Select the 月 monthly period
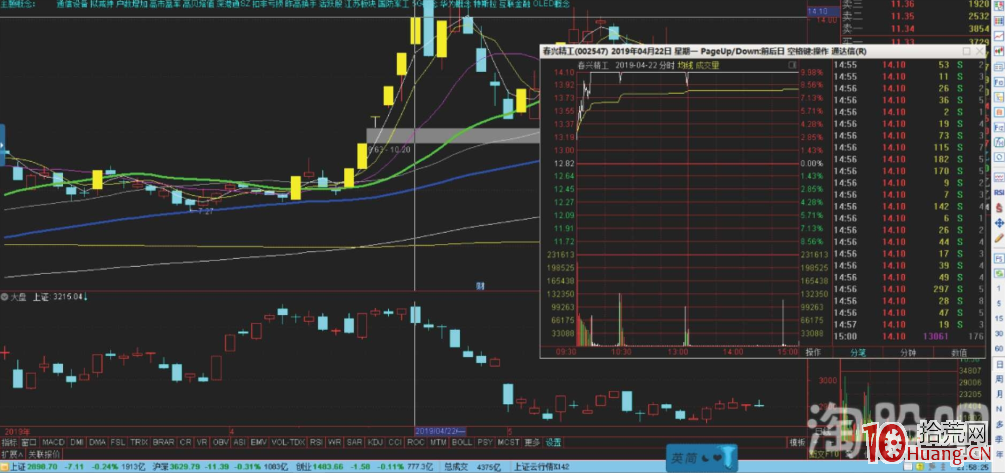1005x473 pixels. pos(999,394)
